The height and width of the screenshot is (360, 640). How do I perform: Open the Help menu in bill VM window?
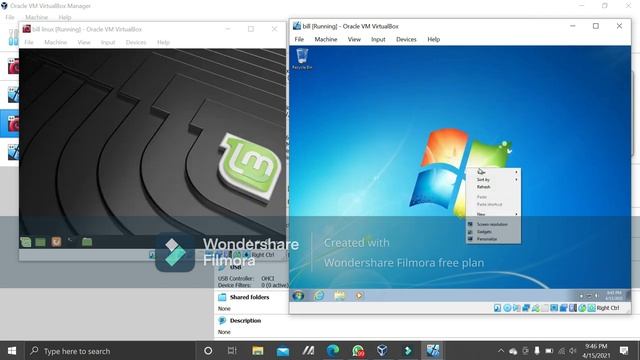point(433,39)
